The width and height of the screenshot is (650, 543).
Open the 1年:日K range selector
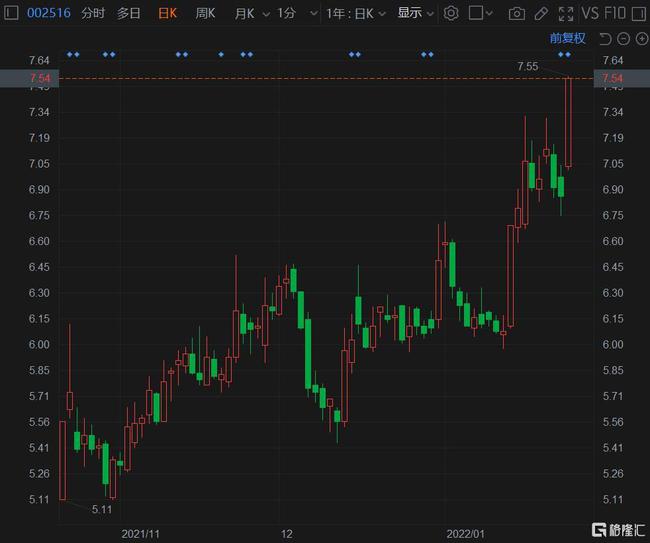pyautogui.click(x=357, y=13)
